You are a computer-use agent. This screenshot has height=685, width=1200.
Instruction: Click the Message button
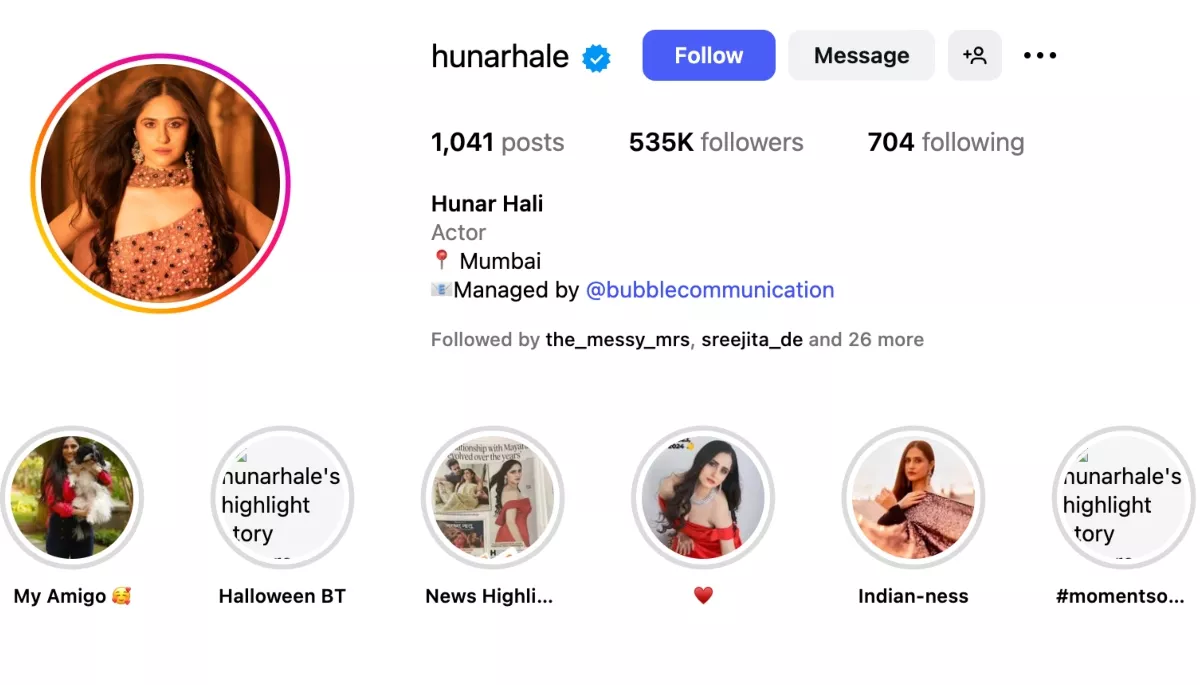coord(862,55)
